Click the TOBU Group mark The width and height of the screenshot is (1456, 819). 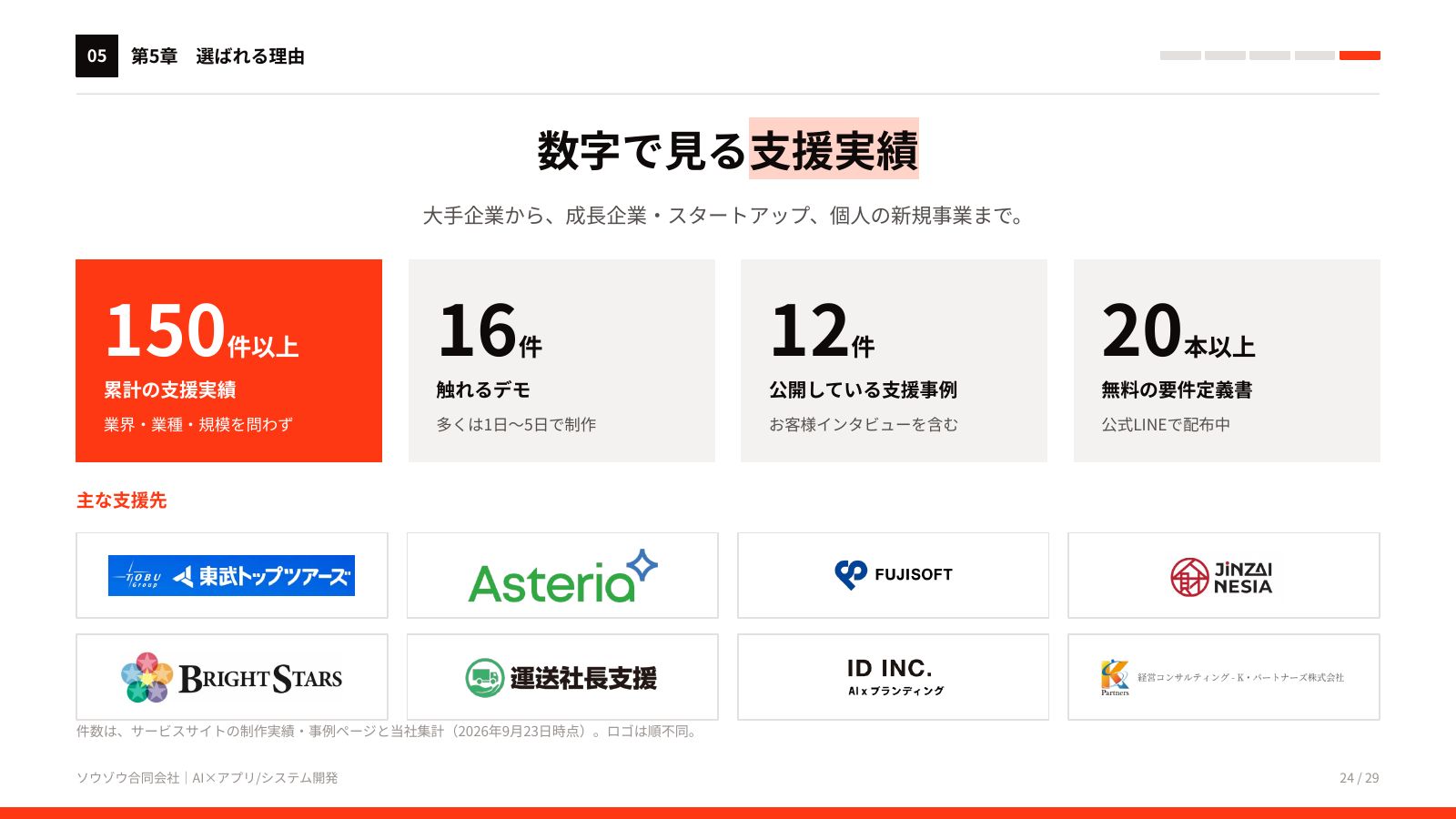pyautogui.click(x=138, y=575)
